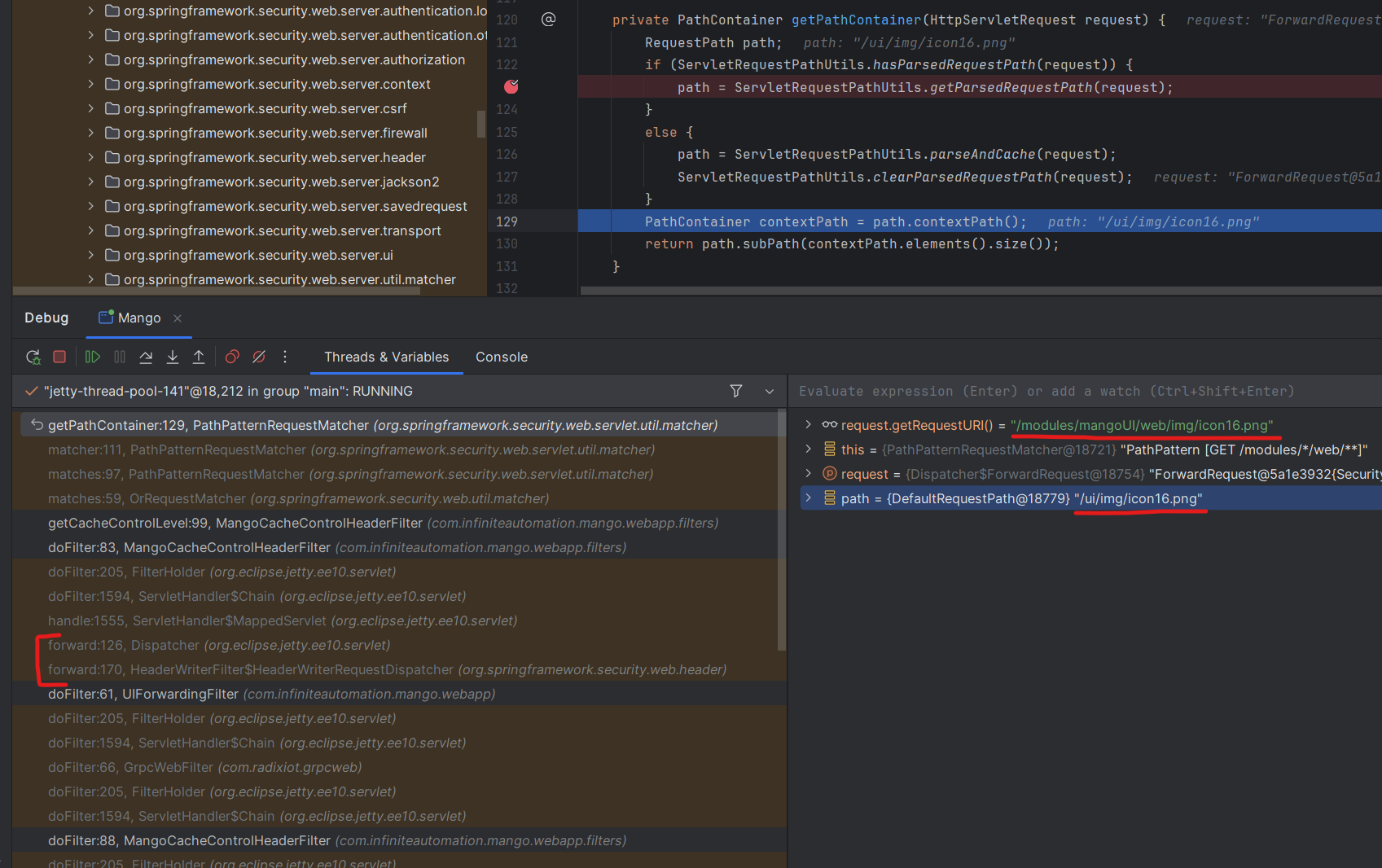The image size is (1382, 868).
Task: Expand web.server.context package
Action: pyautogui.click(x=90, y=84)
